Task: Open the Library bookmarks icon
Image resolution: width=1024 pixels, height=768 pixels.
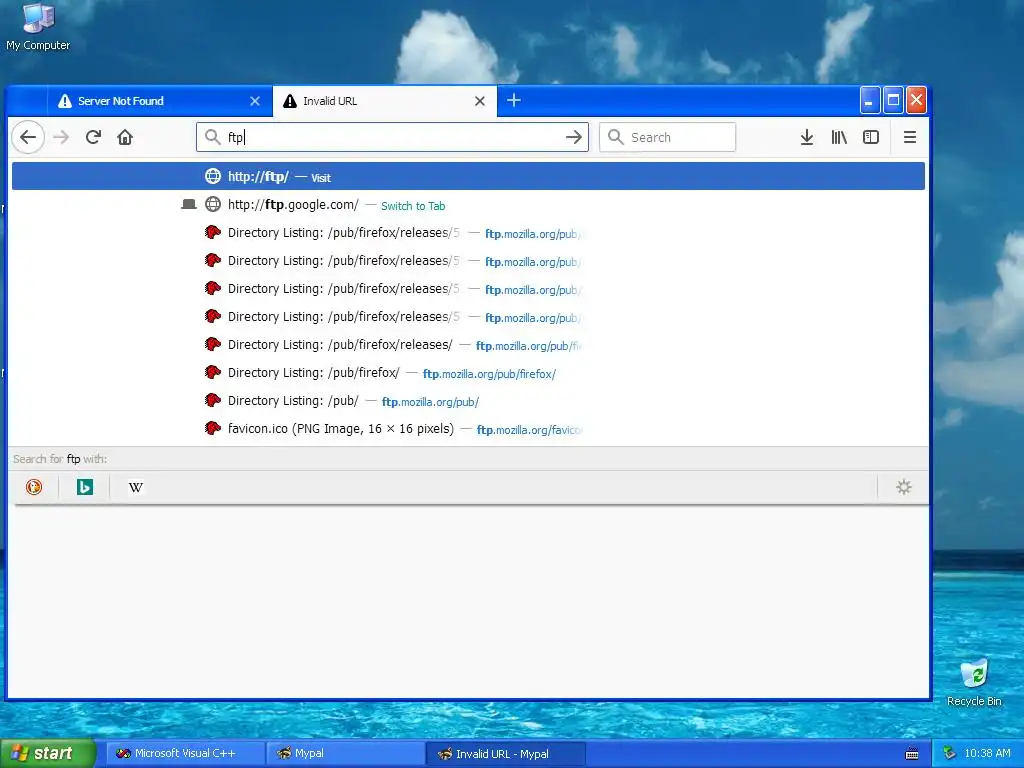Action: click(839, 137)
